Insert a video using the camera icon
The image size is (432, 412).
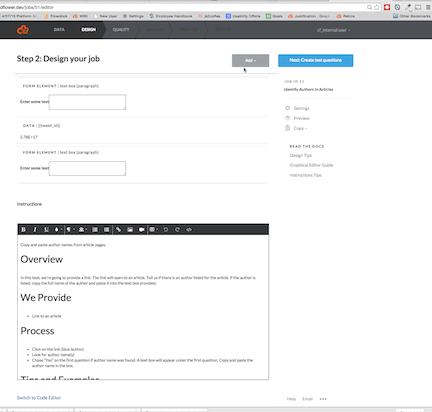[x=141, y=229]
